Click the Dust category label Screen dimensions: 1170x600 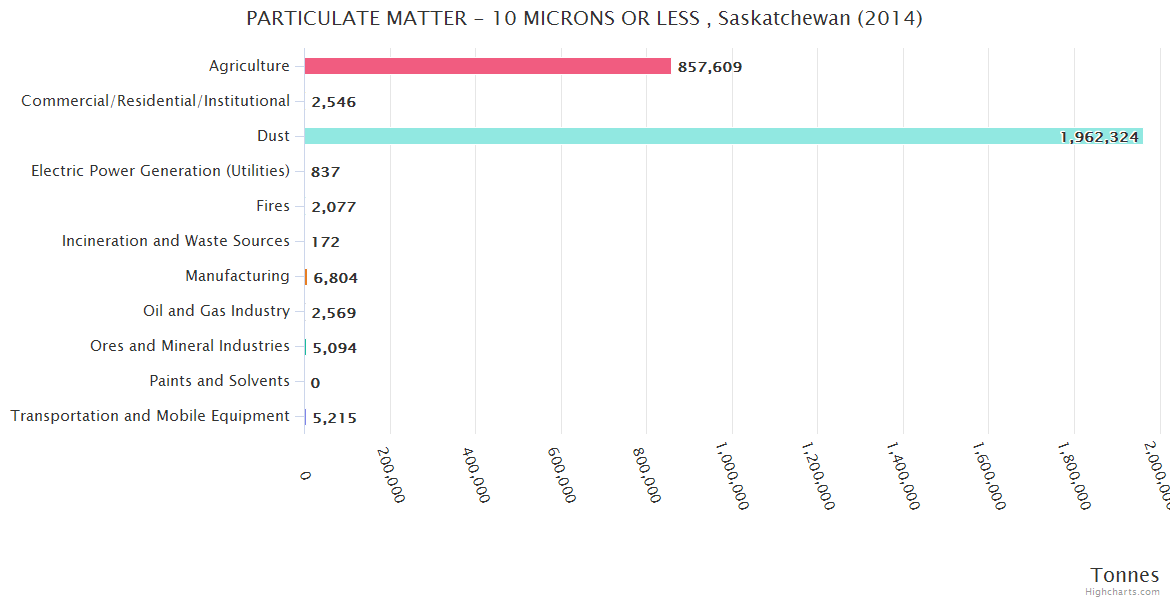point(273,136)
